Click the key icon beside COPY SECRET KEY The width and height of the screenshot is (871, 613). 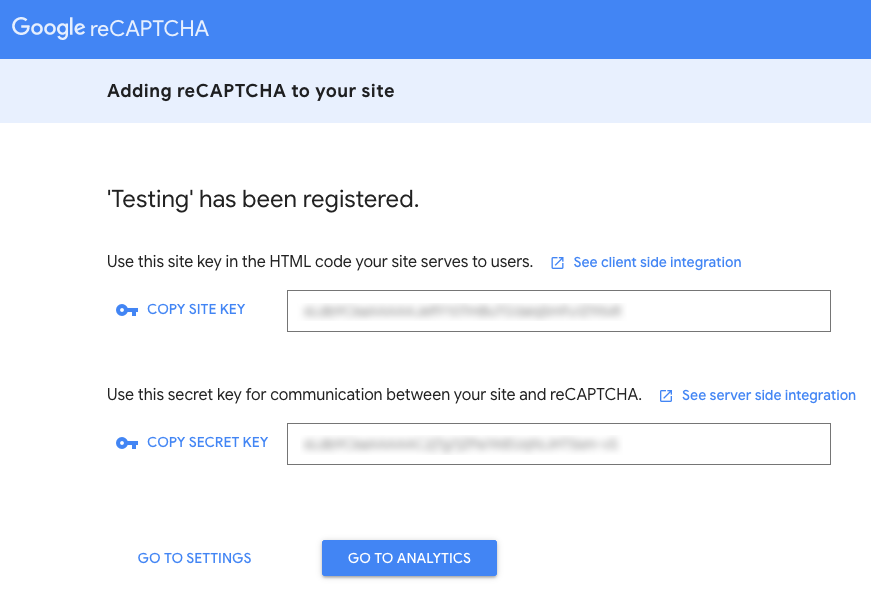pos(126,443)
